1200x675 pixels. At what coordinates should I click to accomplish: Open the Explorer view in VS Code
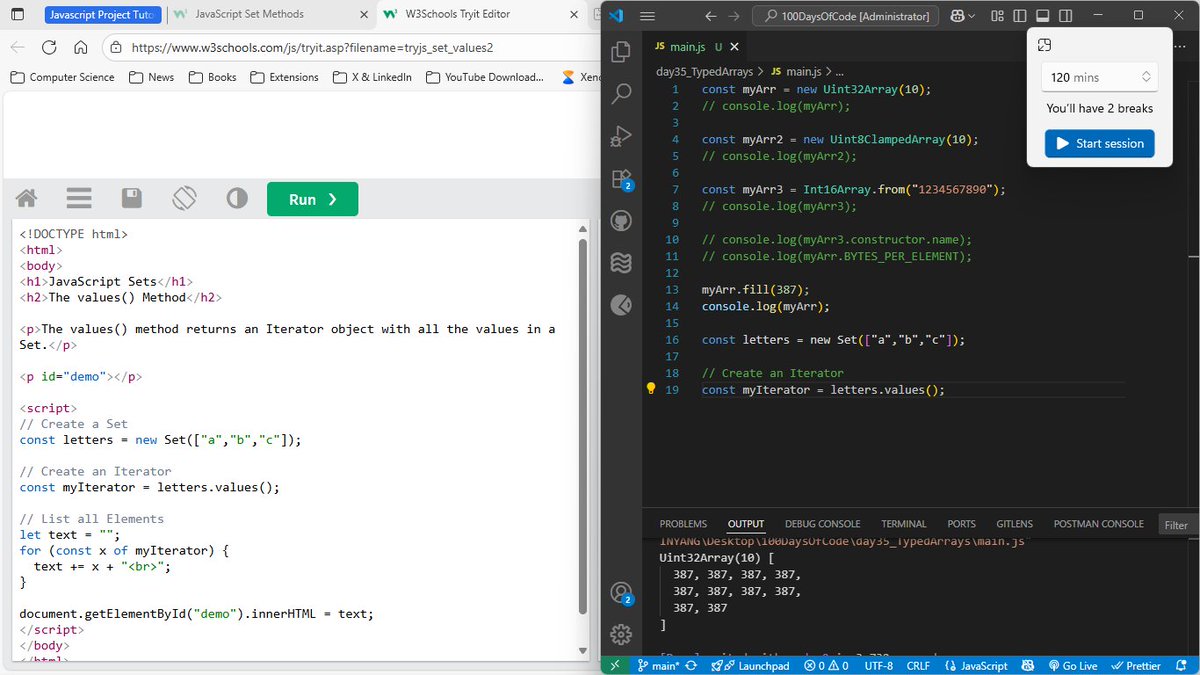click(621, 51)
